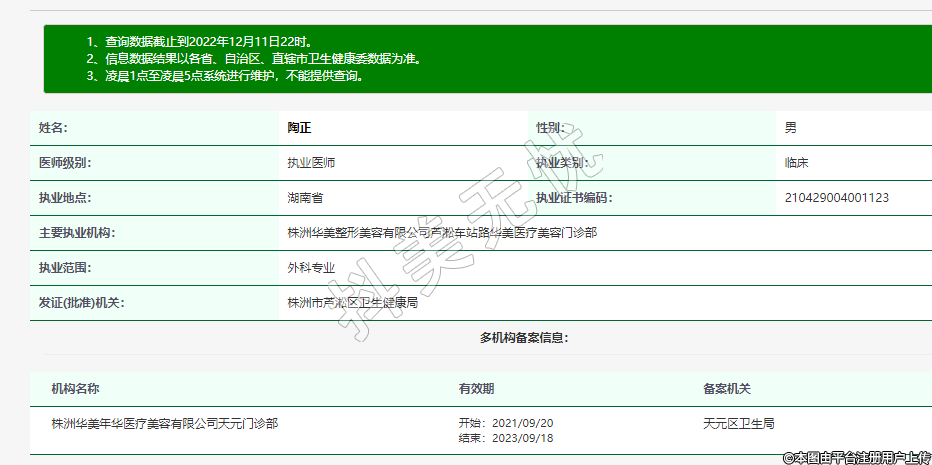Click the gender value 男
This screenshot has width=932, height=465.
tap(790, 128)
